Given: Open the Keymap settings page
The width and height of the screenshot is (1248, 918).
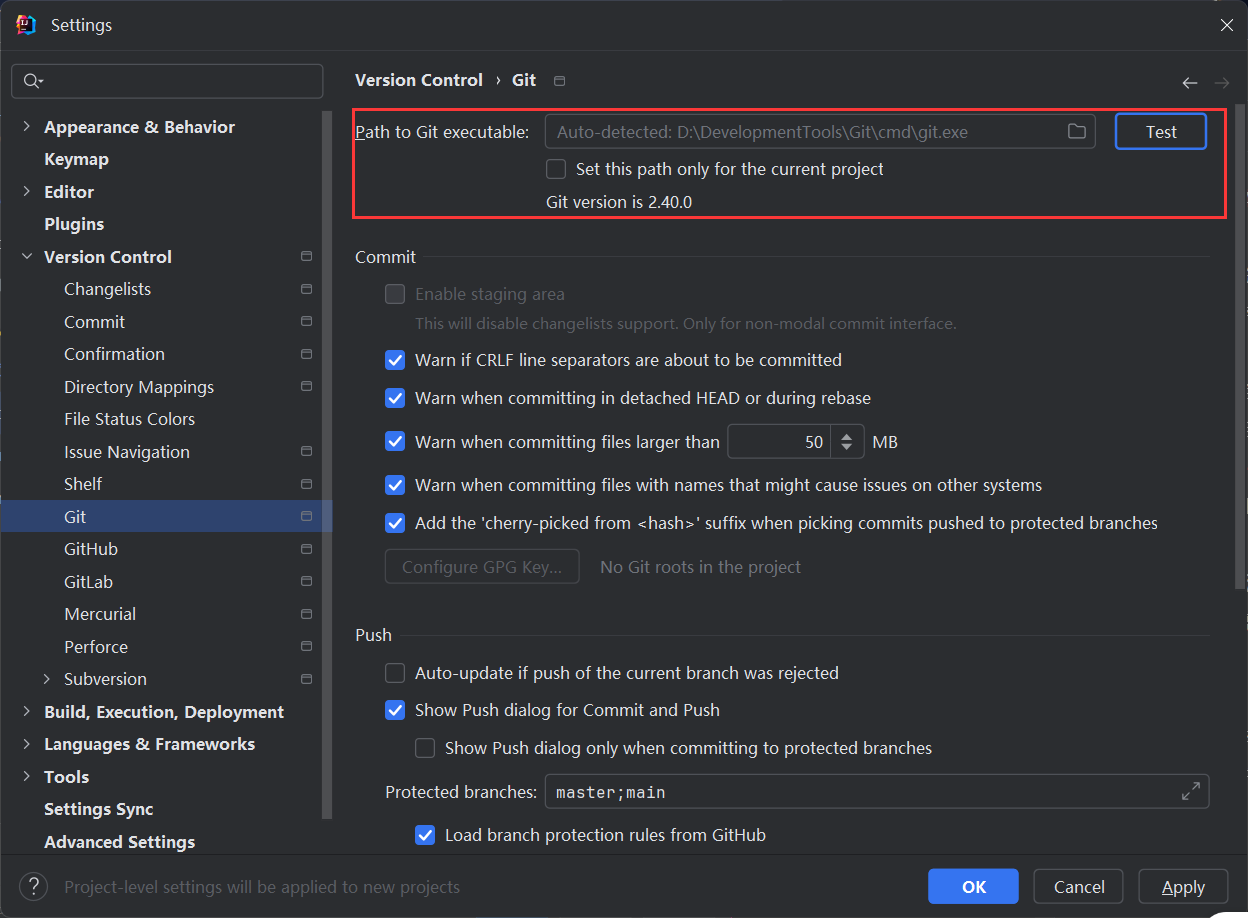Looking at the screenshot, I should point(76,159).
